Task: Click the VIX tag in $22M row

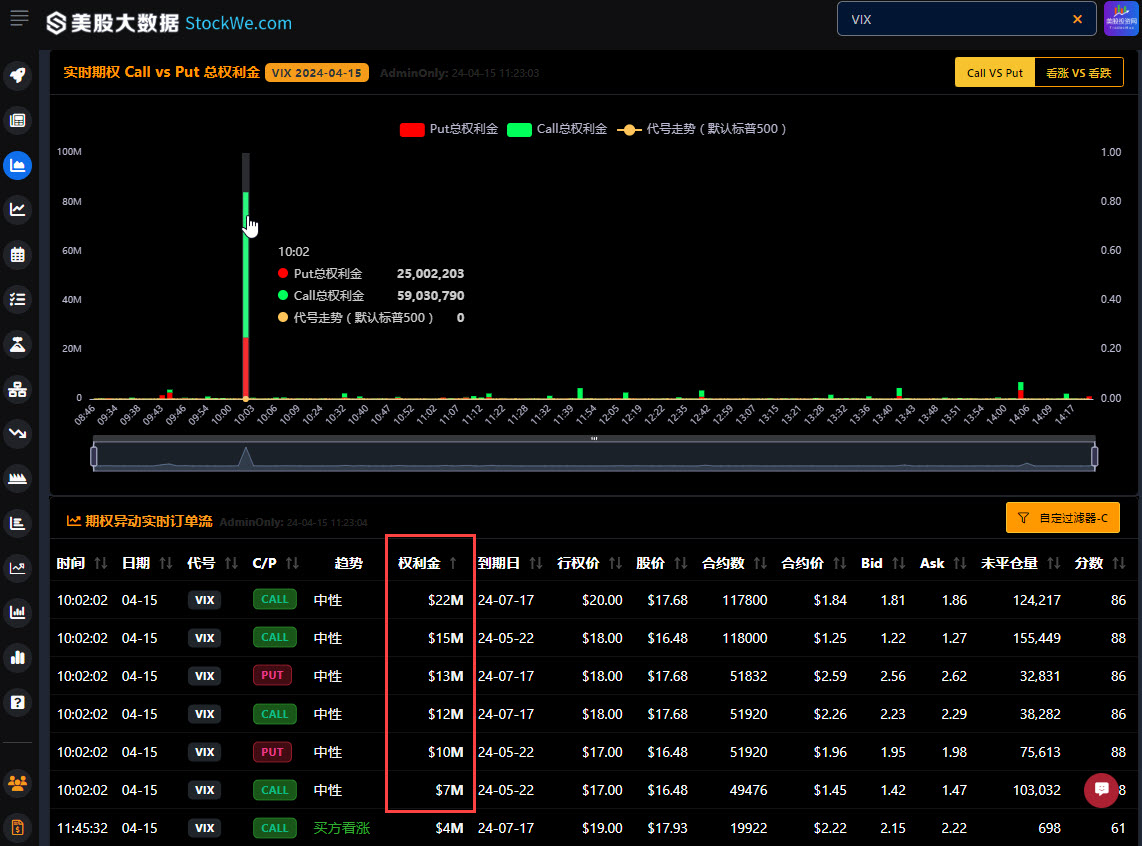Action: [x=205, y=600]
